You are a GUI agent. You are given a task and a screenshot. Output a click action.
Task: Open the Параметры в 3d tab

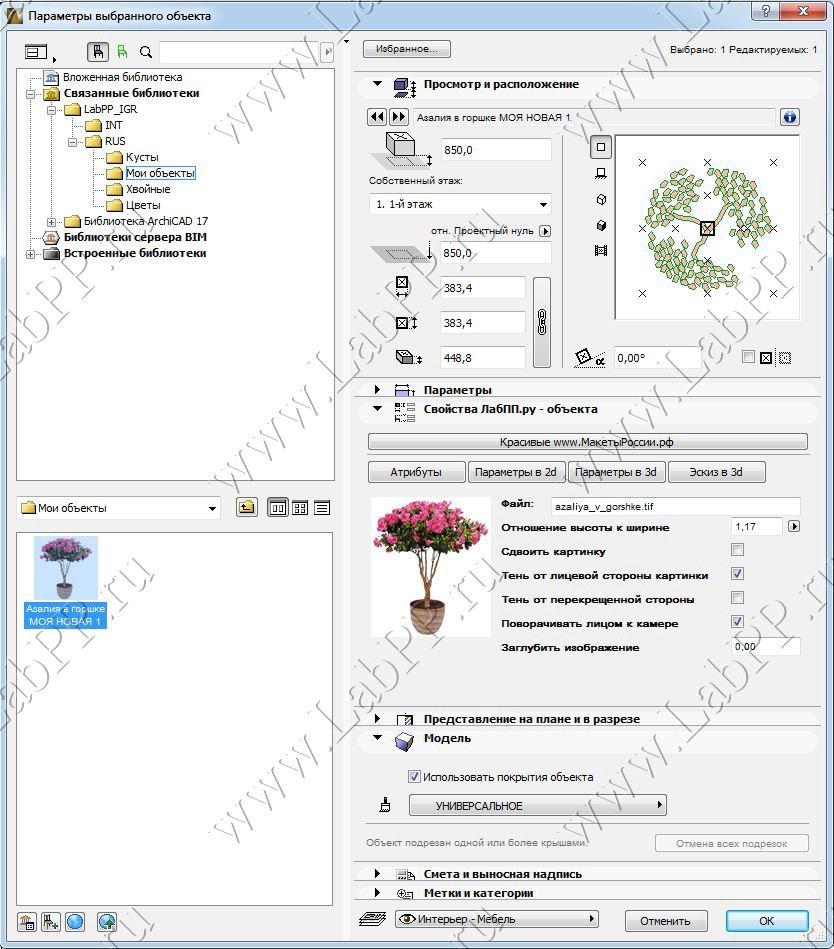tap(616, 472)
